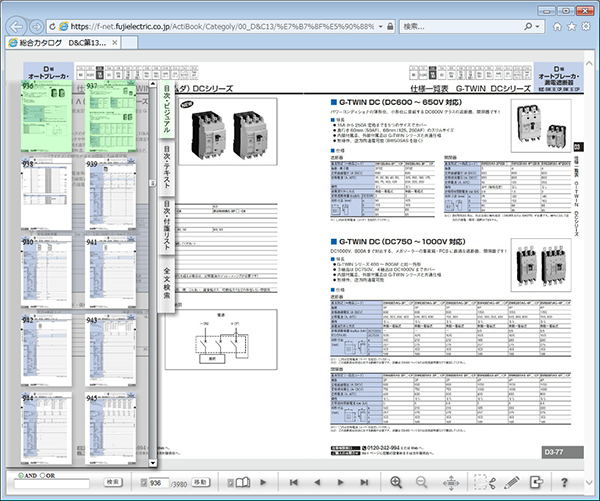
Task: Go forward using the browser forward arrow
Action: pos(36,26)
